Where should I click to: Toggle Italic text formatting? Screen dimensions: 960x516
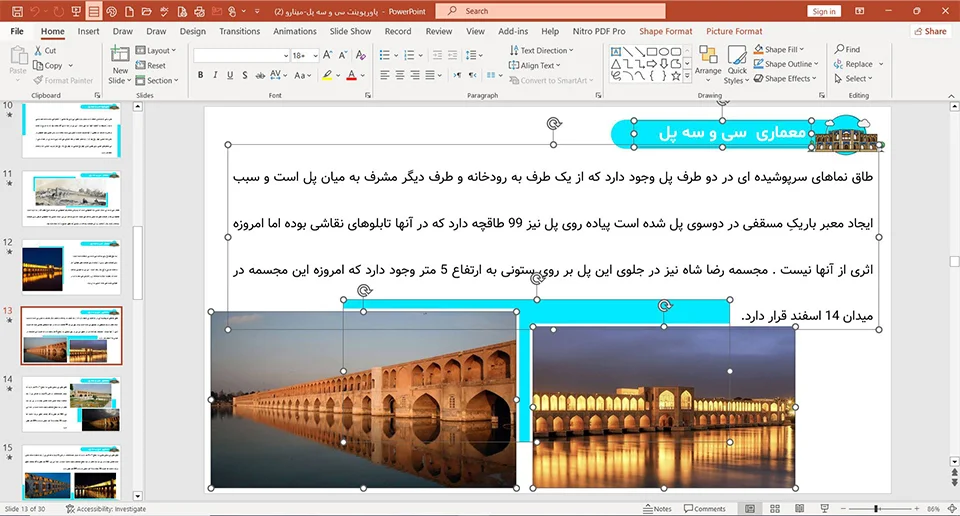[x=215, y=75]
